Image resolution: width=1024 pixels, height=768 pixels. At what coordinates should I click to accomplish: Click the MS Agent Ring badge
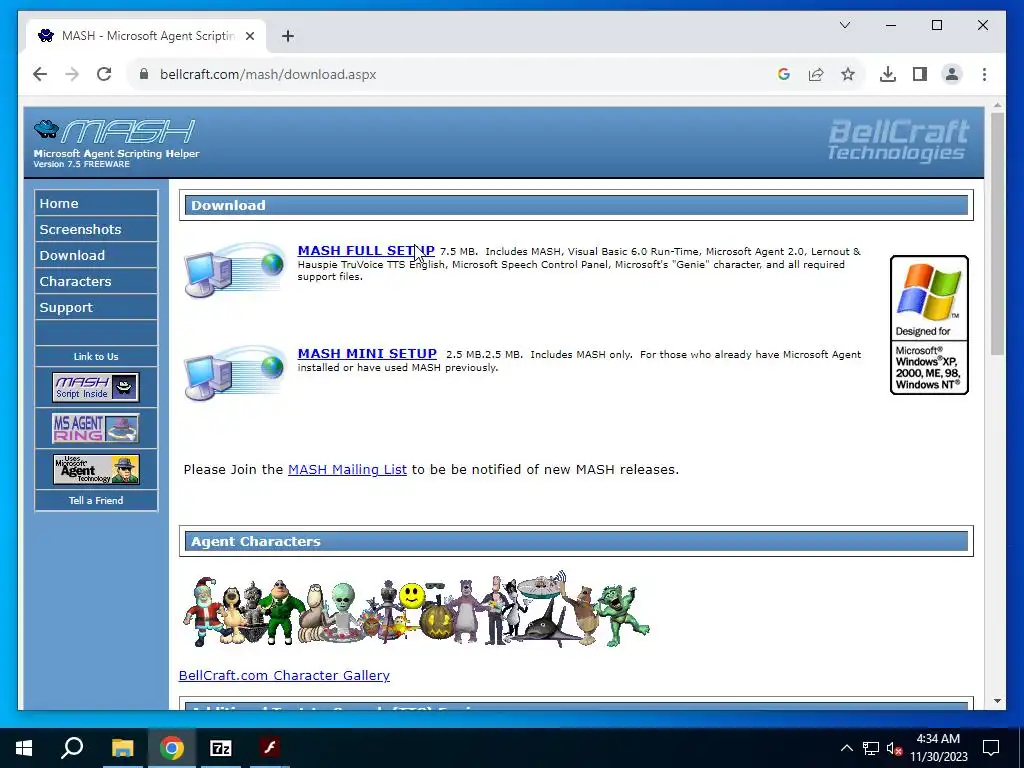click(x=96, y=428)
